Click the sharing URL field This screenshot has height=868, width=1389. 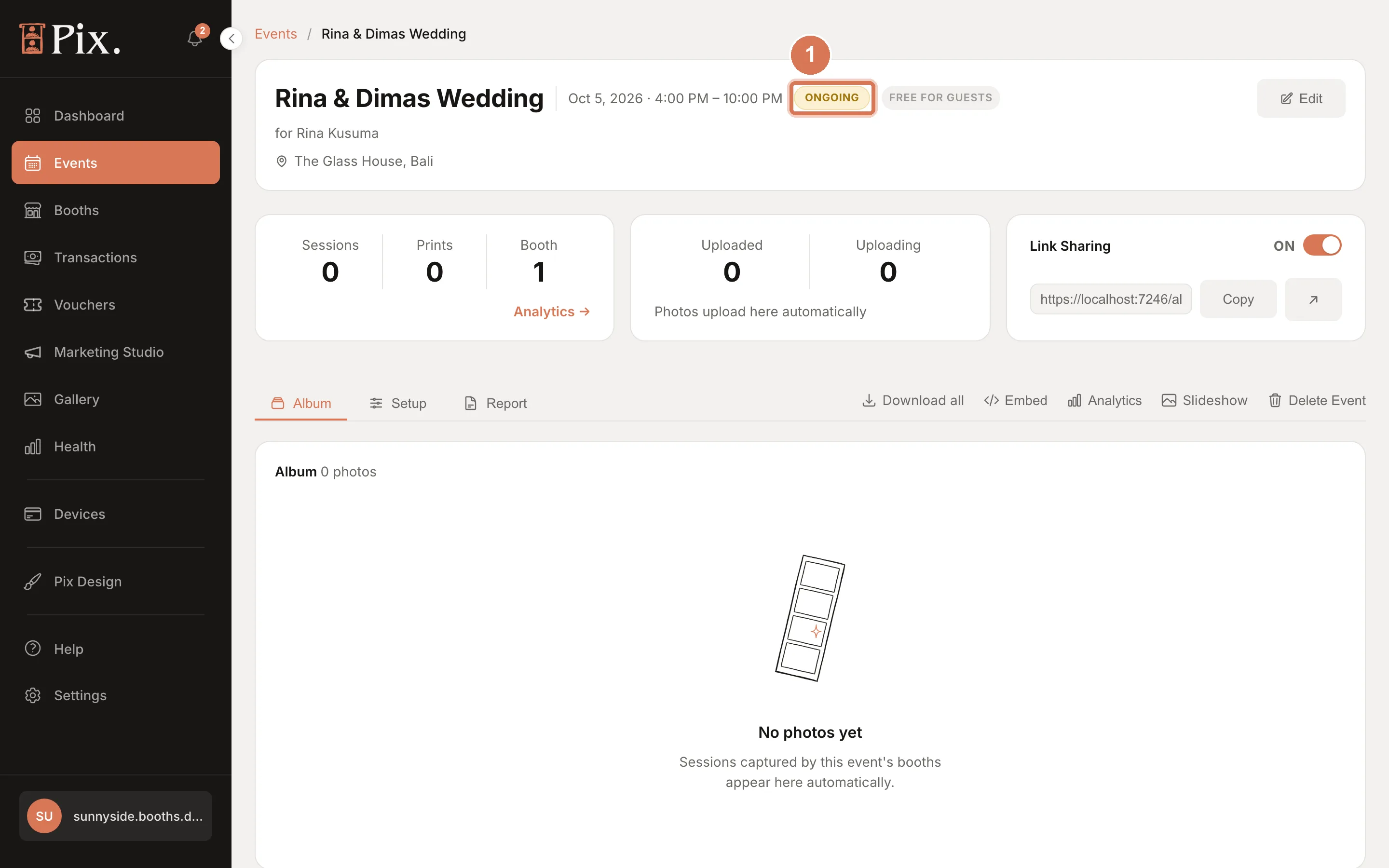point(1111,299)
